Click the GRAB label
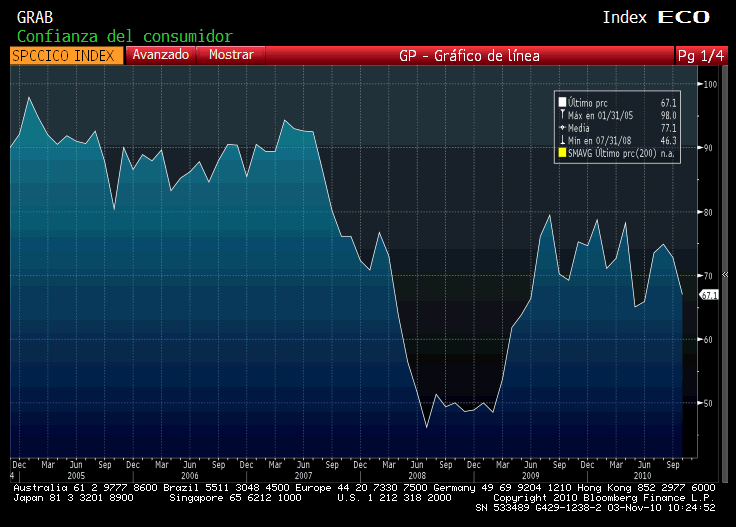 click(35, 17)
